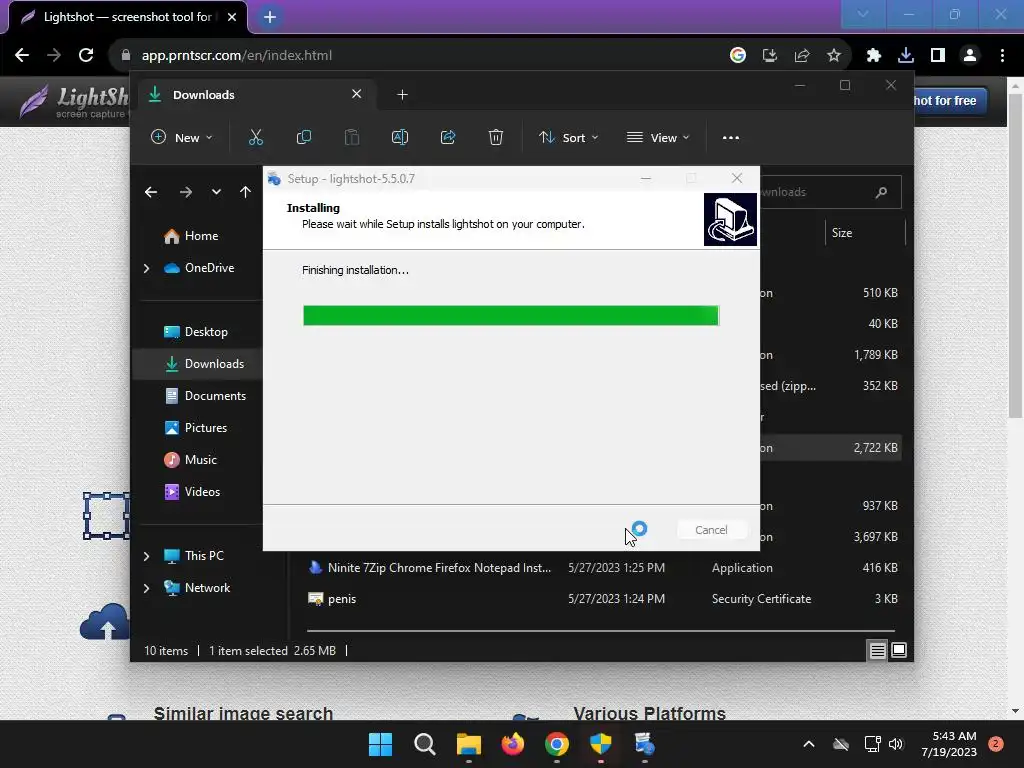
Task: Open the View dropdown menu
Action: tap(658, 138)
